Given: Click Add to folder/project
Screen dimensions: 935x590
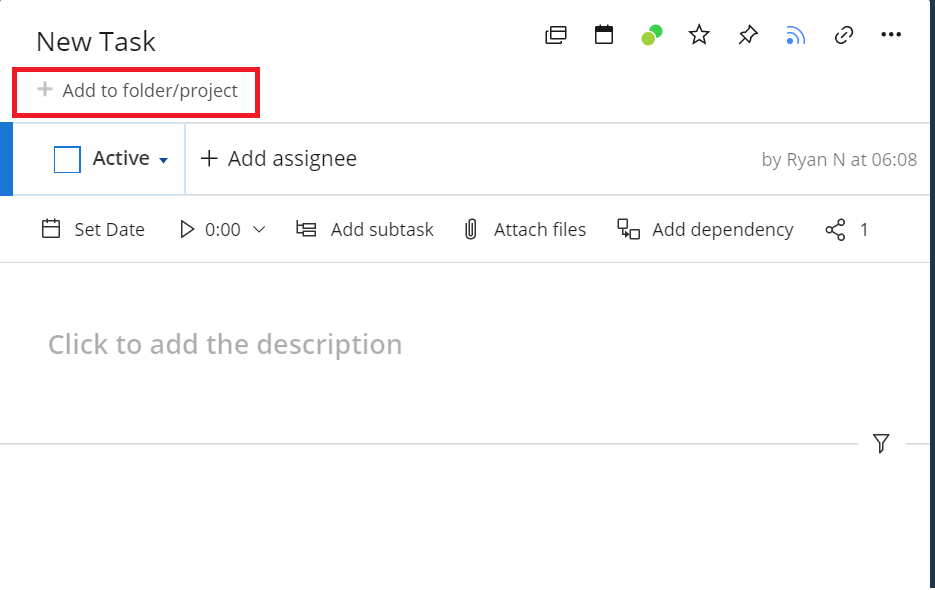Looking at the screenshot, I should [x=138, y=91].
